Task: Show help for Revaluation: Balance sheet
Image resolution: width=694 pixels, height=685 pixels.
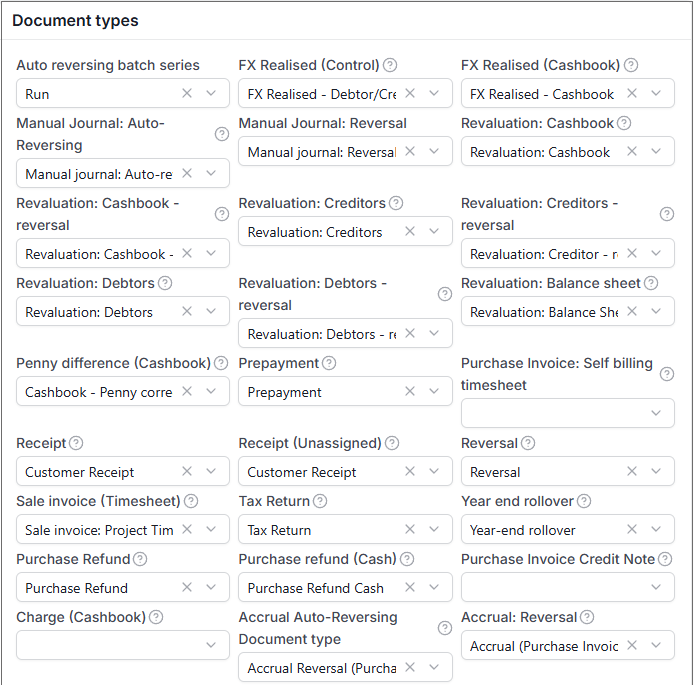Action: pyautogui.click(x=651, y=283)
